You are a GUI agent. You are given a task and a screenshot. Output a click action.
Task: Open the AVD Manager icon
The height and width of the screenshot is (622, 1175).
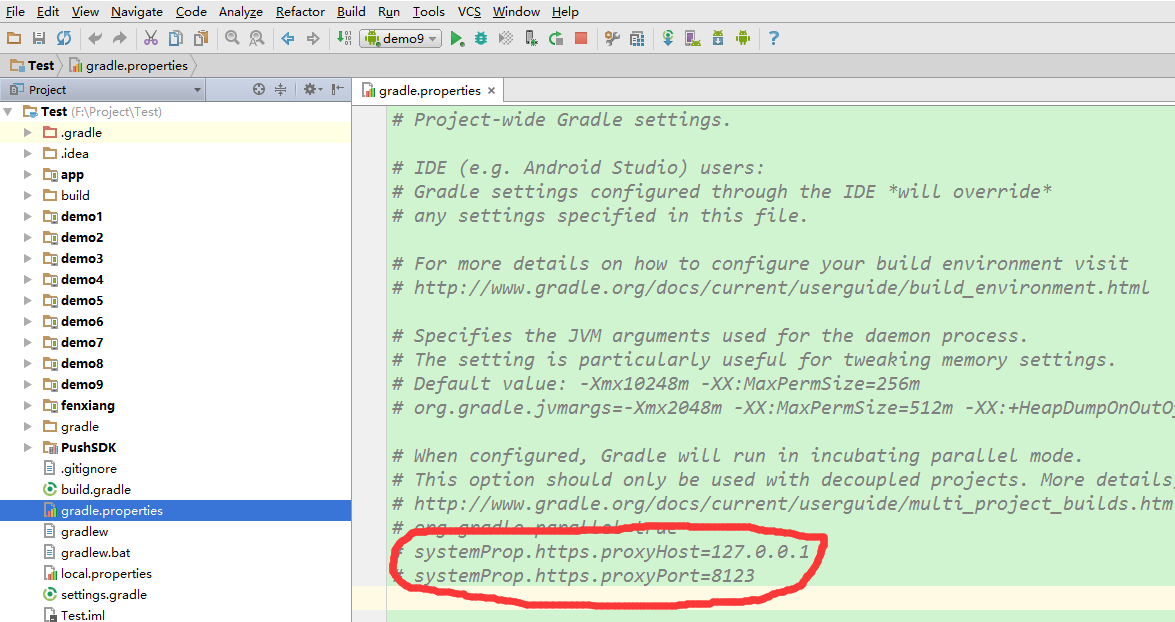click(x=693, y=38)
